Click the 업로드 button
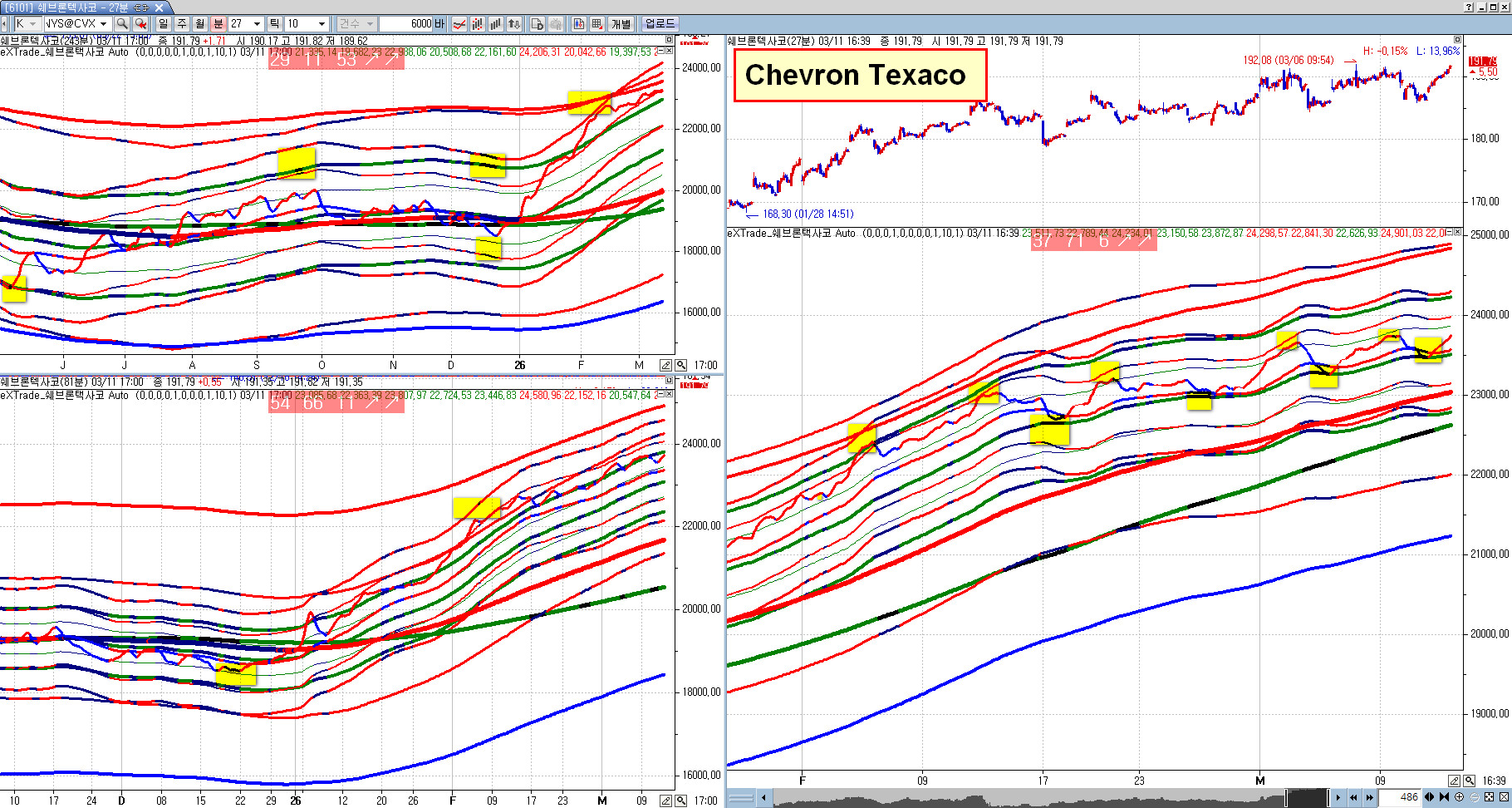Screen dimensions: 1512x808 coord(660,24)
